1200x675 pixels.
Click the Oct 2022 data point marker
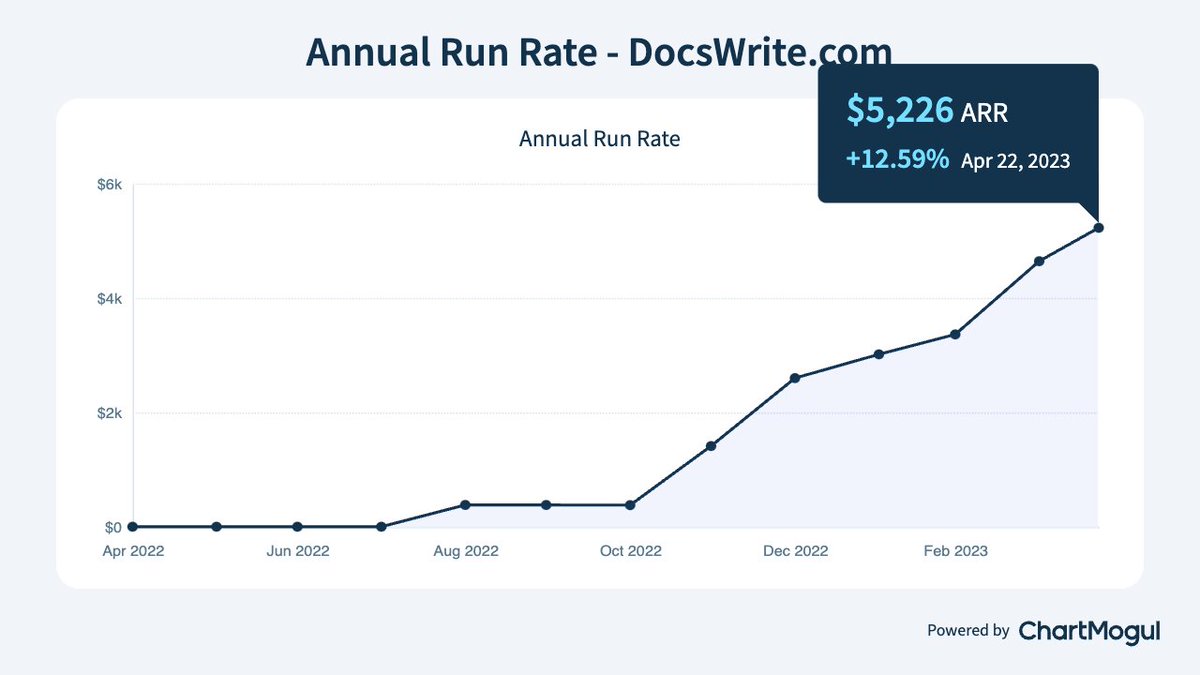click(x=630, y=505)
